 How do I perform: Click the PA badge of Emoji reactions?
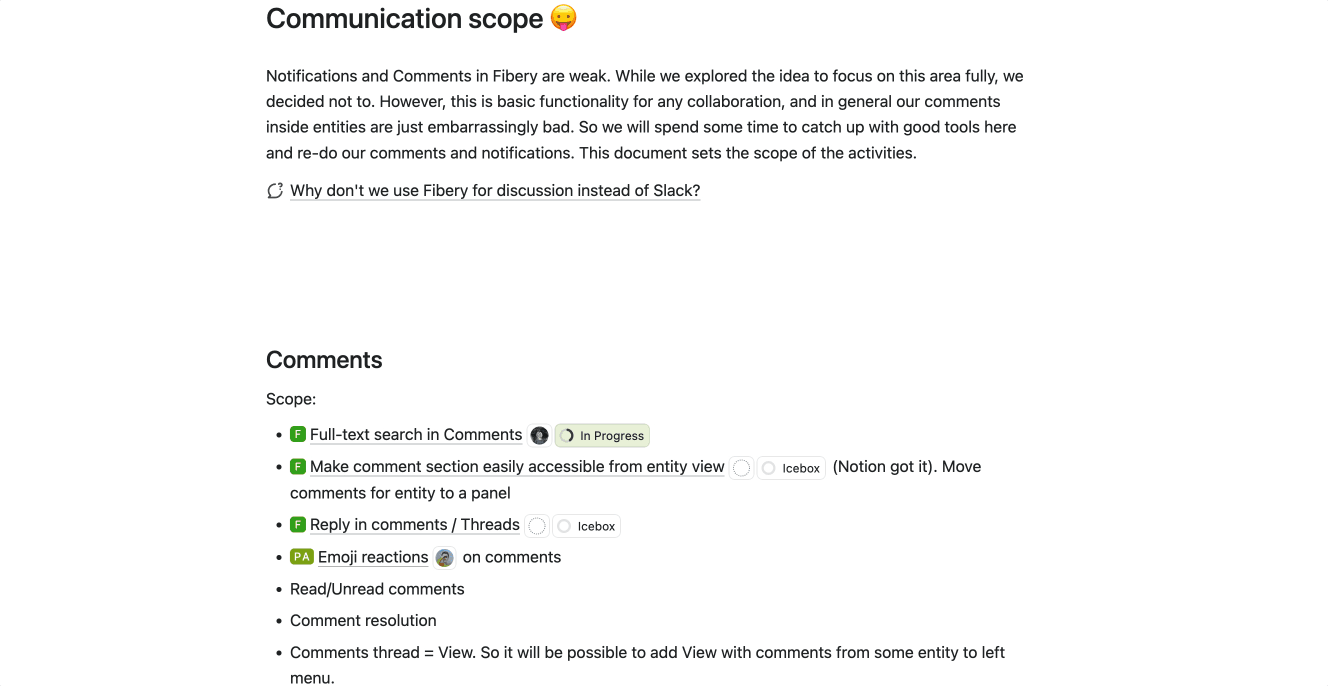pos(302,556)
